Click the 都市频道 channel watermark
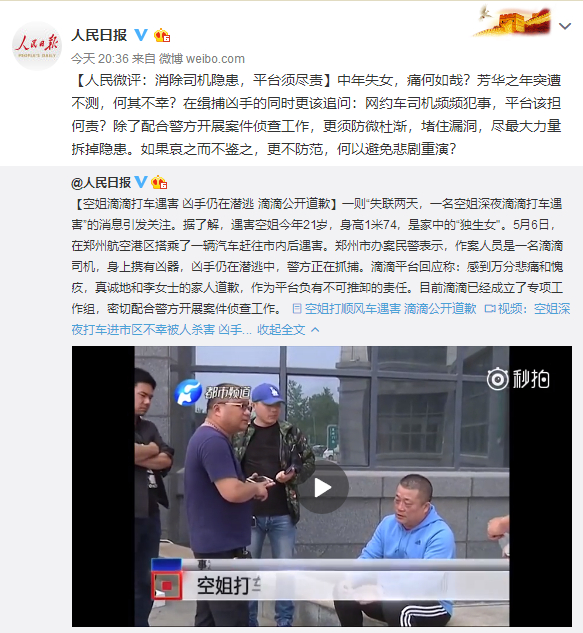The image size is (583, 633). 213,392
